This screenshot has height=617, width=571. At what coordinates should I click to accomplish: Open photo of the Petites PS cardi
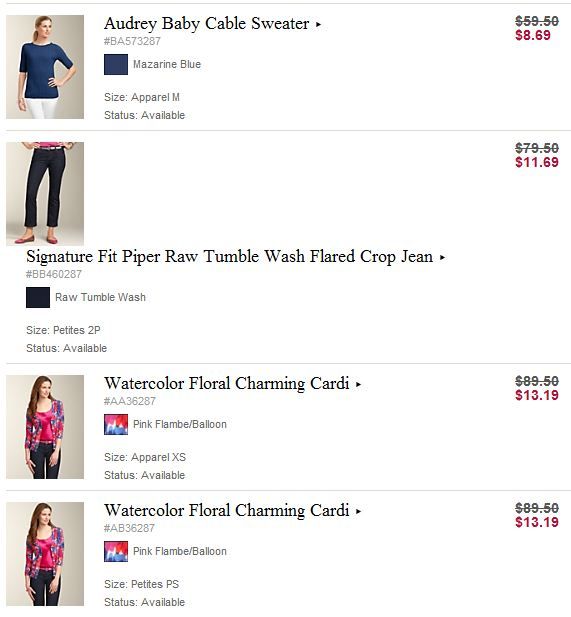45,554
